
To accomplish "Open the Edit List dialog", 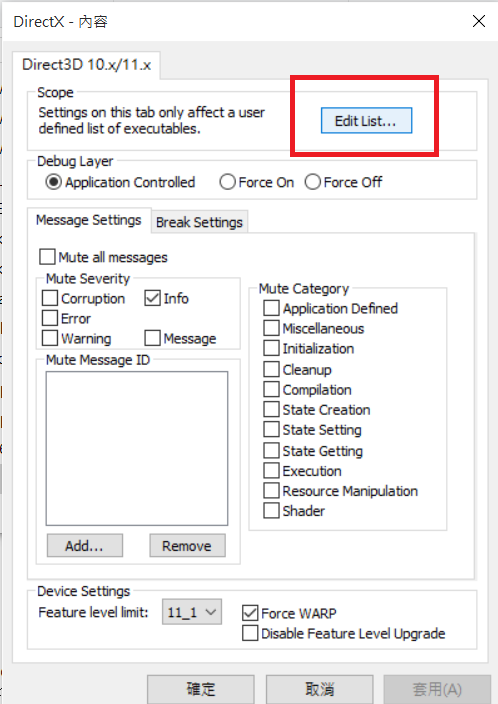I will click(x=366, y=120).
